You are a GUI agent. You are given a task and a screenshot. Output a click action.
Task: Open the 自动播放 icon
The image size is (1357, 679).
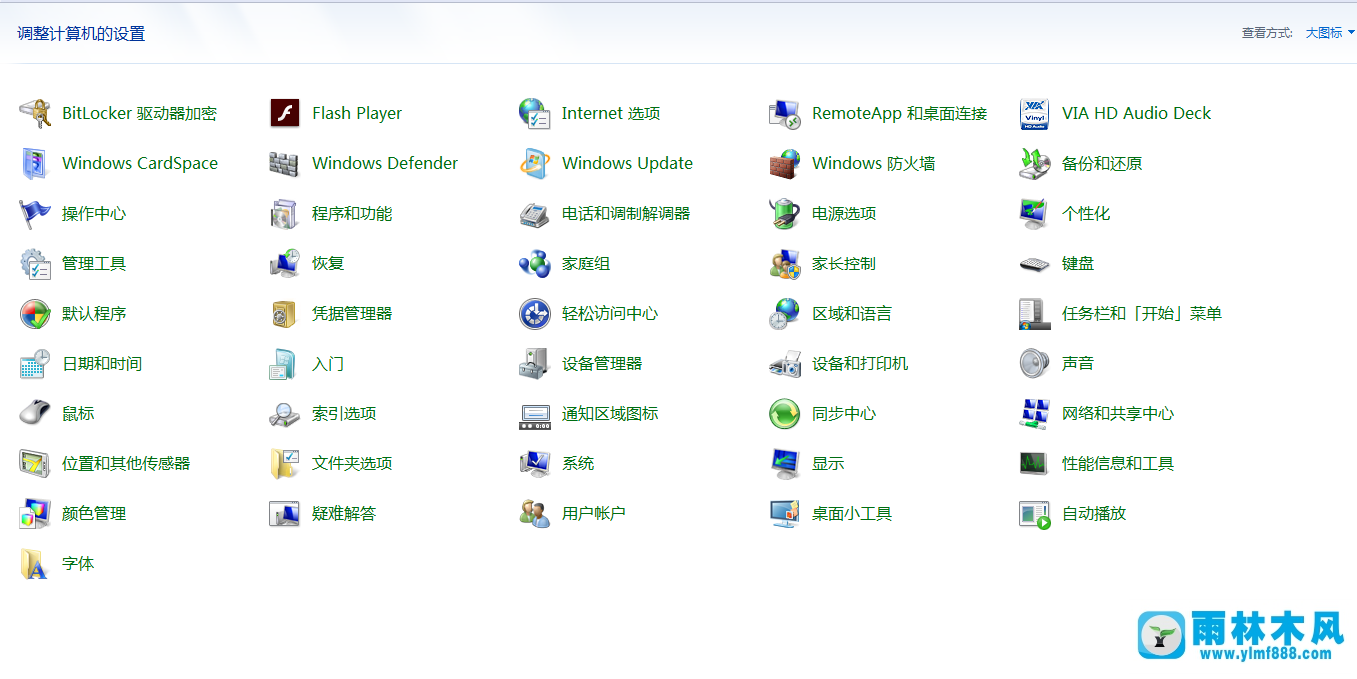point(1035,514)
